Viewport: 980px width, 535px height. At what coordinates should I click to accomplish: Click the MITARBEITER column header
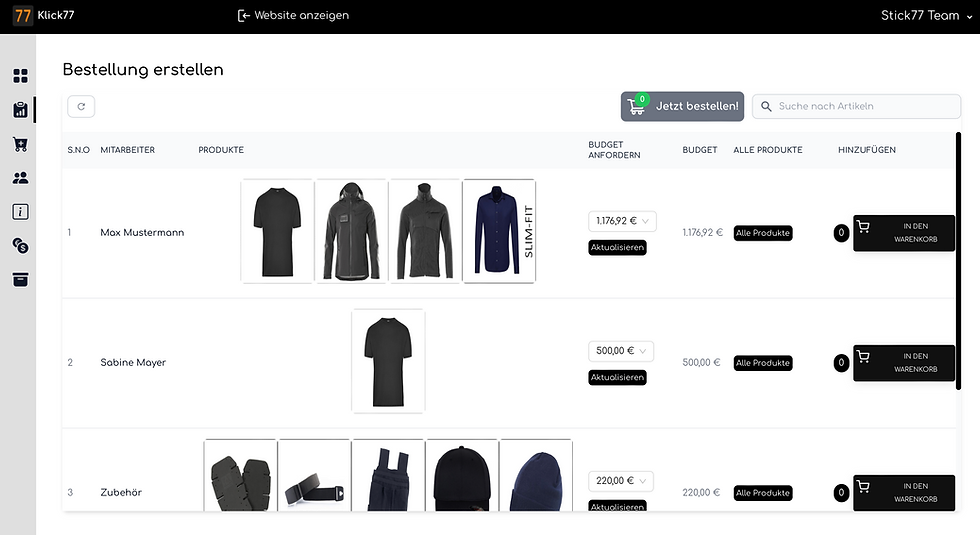pyautogui.click(x=128, y=150)
